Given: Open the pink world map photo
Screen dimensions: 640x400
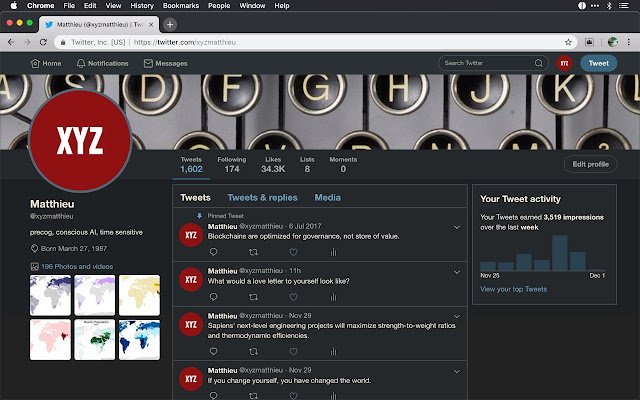Looking at the screenshot, I should [x=50, y=340].
